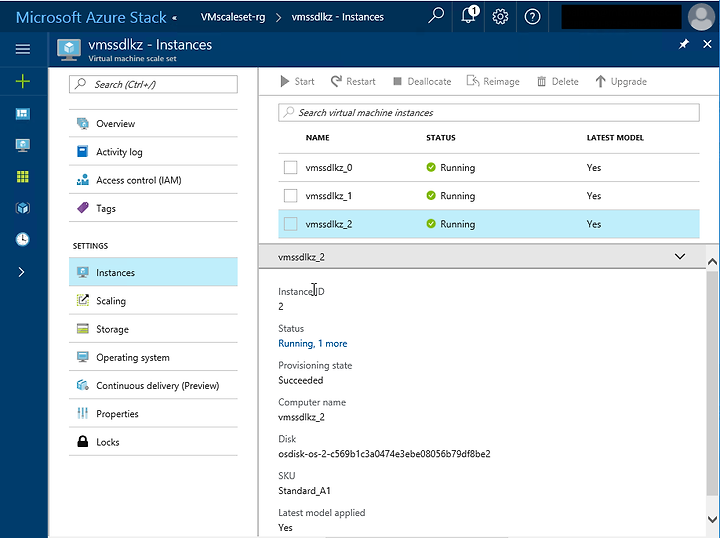Click the Restart toolbar button

pos(353,81)
